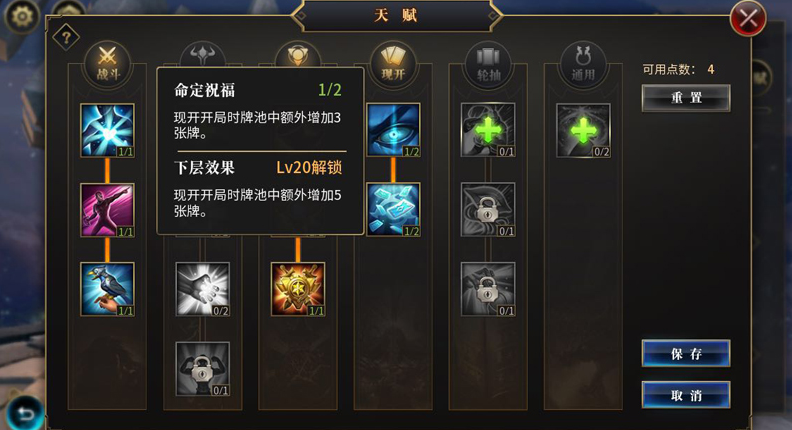The height and width of the screenshot is (430, 792).
Task: Click the 重置 reset button
Action: (686, 98)
